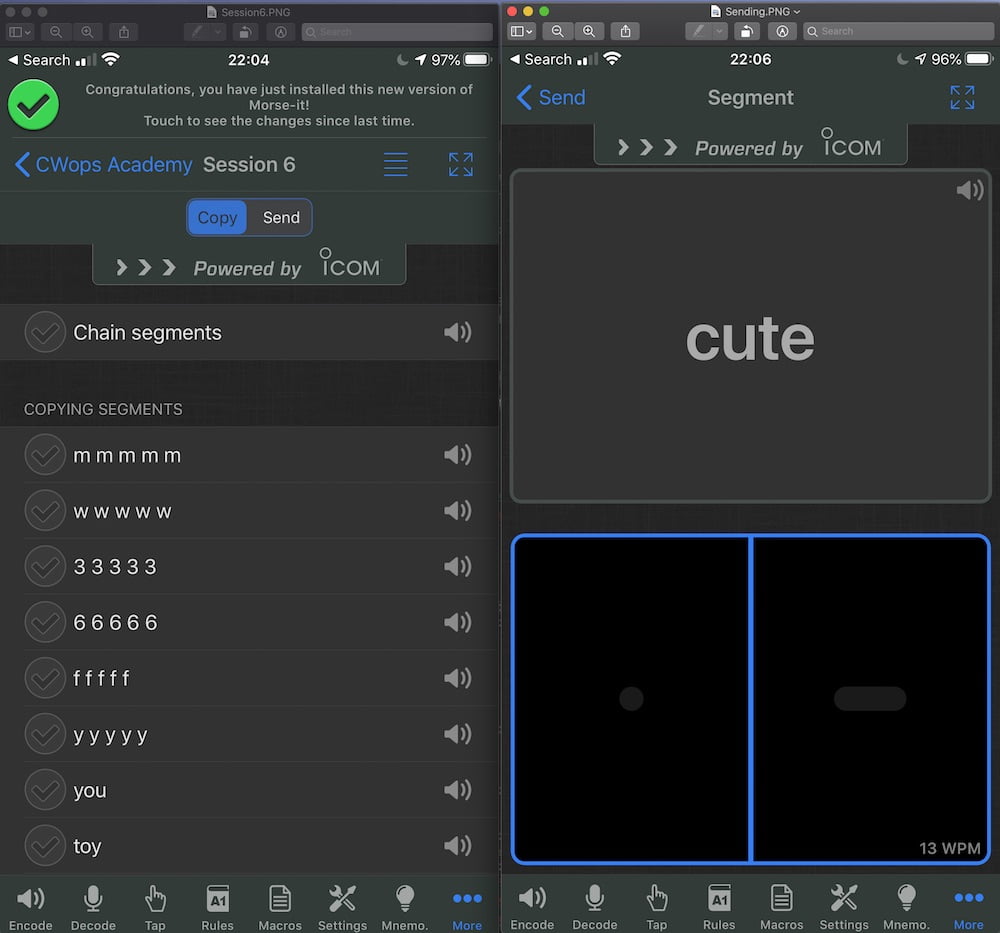Tap the speaker icon in the cute card

[x=969, y=190]
